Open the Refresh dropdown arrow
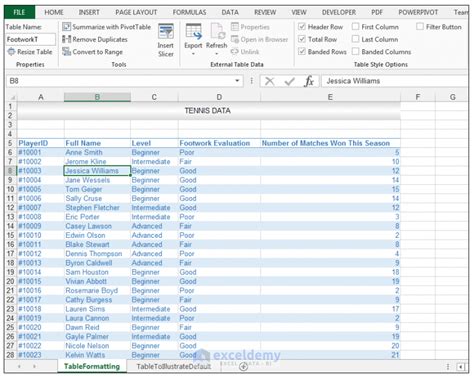 (x=217, y=53)
